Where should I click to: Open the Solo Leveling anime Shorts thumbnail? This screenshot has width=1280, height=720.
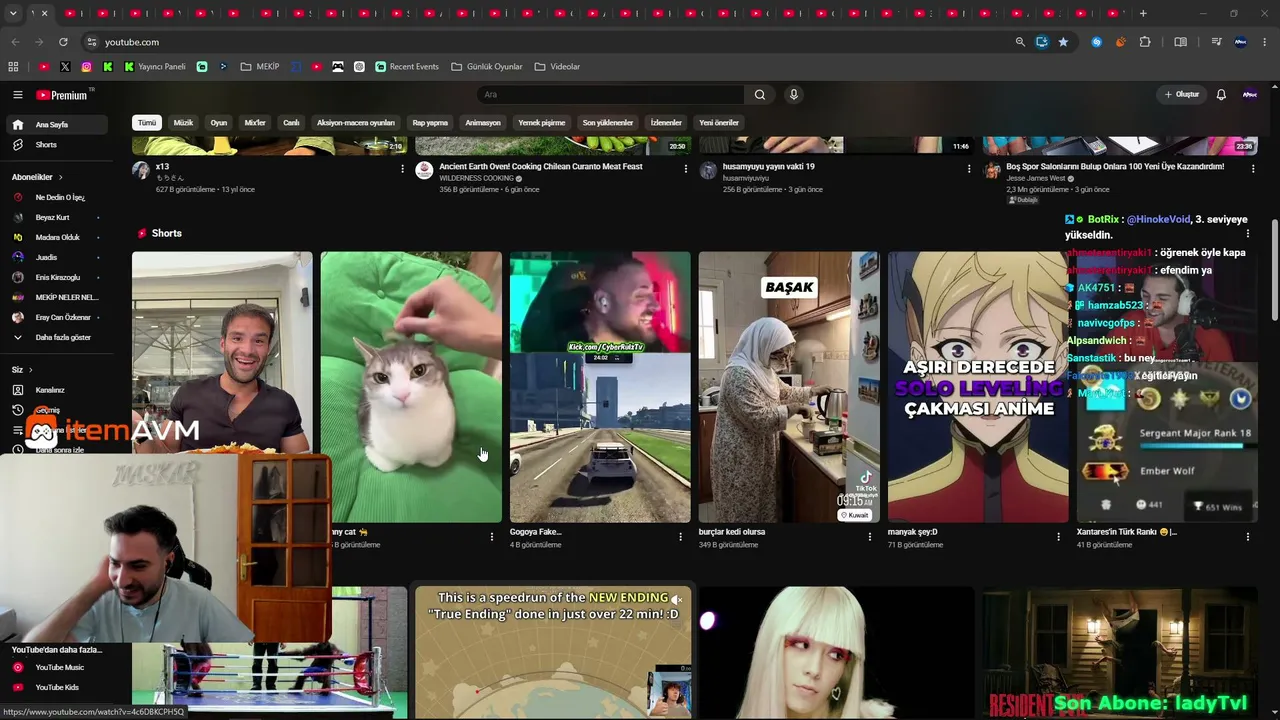pos(978,387)
